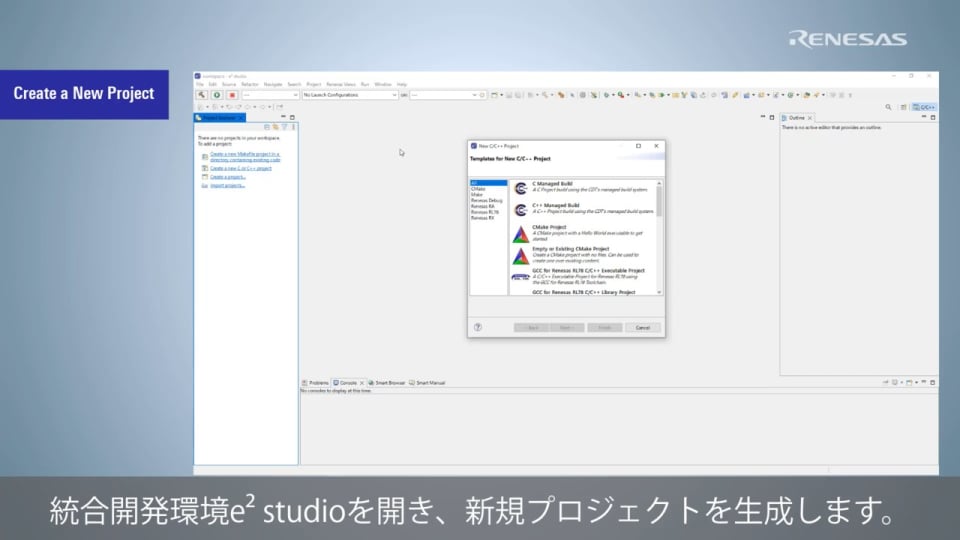960x540 pixels.
Task: Select 'Renesas RA' category
Action: click(x=482, y=206)
